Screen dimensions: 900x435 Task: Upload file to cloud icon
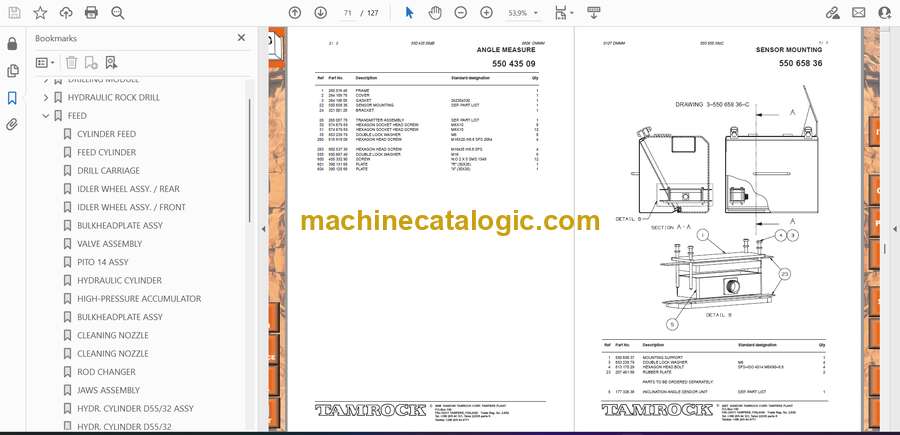[x=66, y=13]
